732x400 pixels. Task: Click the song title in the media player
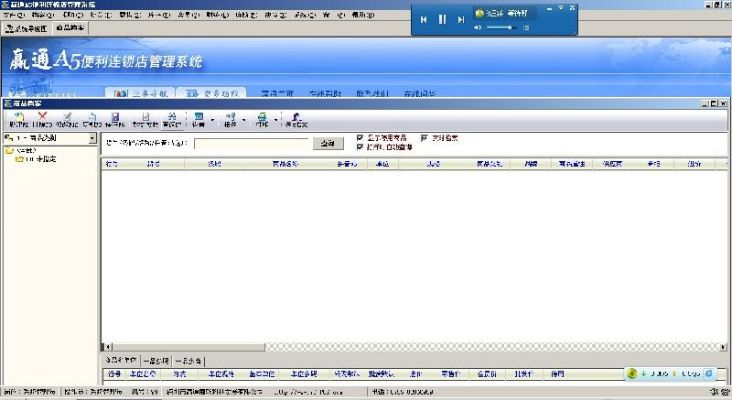507,14
